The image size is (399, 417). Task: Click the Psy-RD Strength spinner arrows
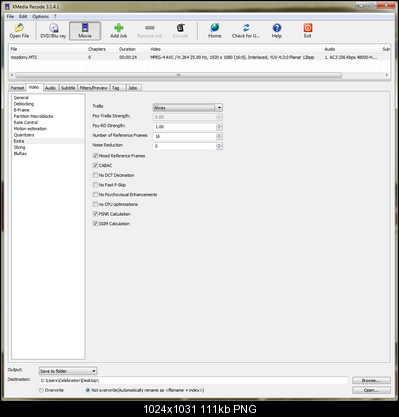pyautogui.click(x=219, y=127)
